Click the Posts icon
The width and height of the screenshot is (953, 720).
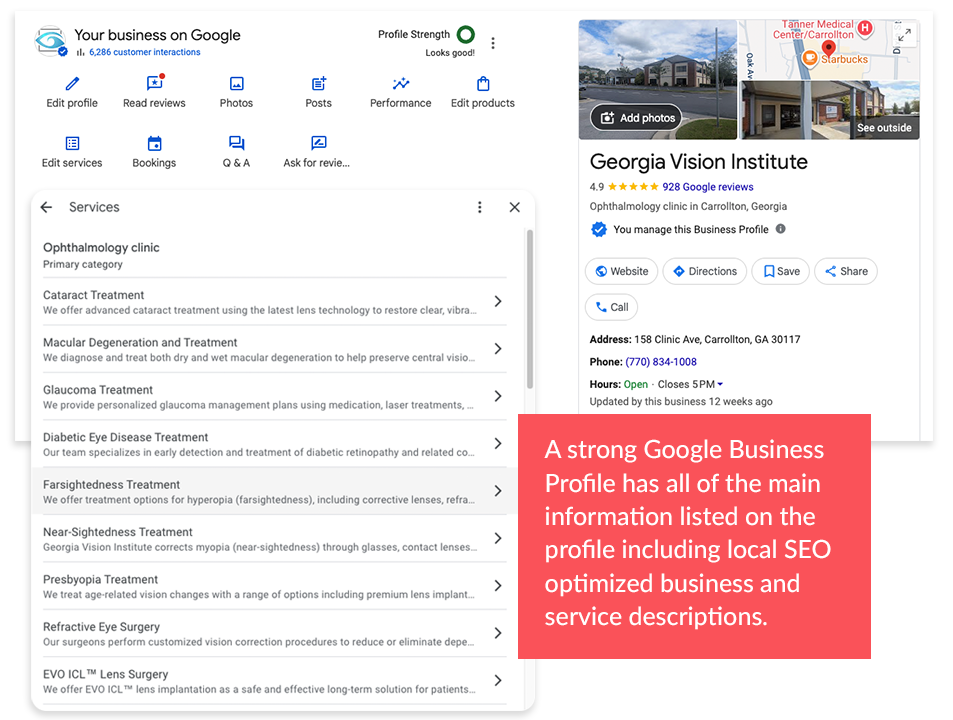(318, 84)
